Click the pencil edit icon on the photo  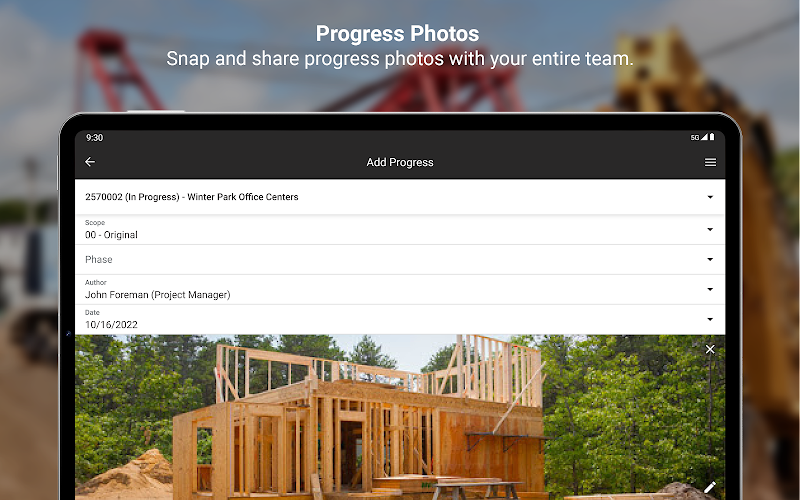[x=710, y=487]
